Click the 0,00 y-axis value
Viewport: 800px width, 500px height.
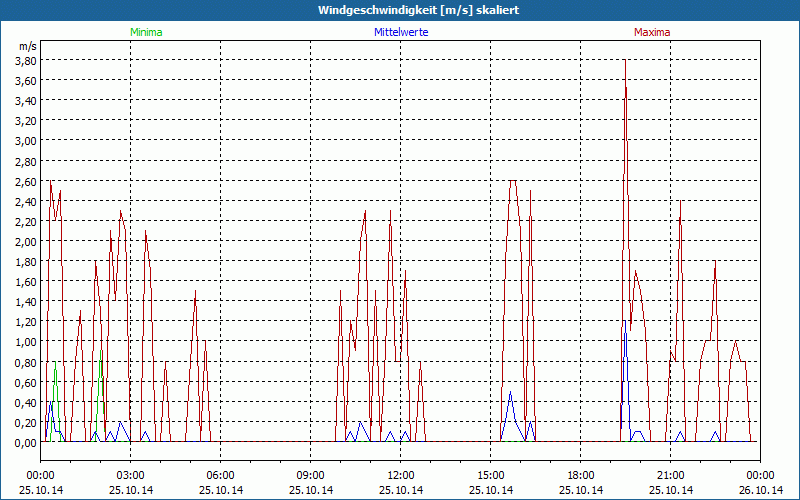[26, 443]
